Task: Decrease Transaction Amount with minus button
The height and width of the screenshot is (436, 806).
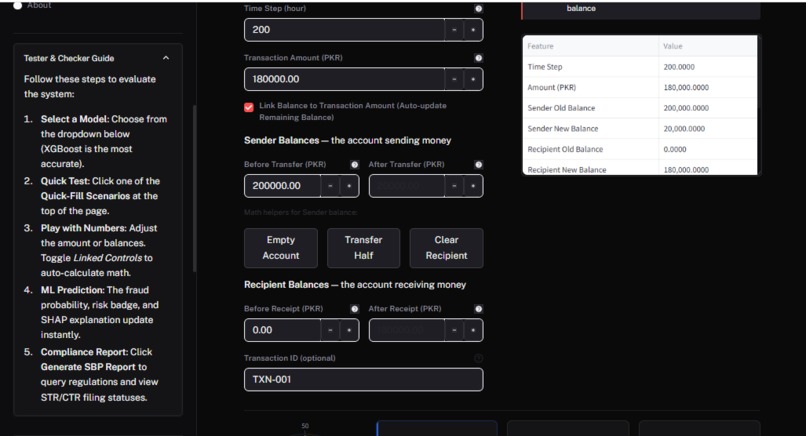Action: [454, 79]
